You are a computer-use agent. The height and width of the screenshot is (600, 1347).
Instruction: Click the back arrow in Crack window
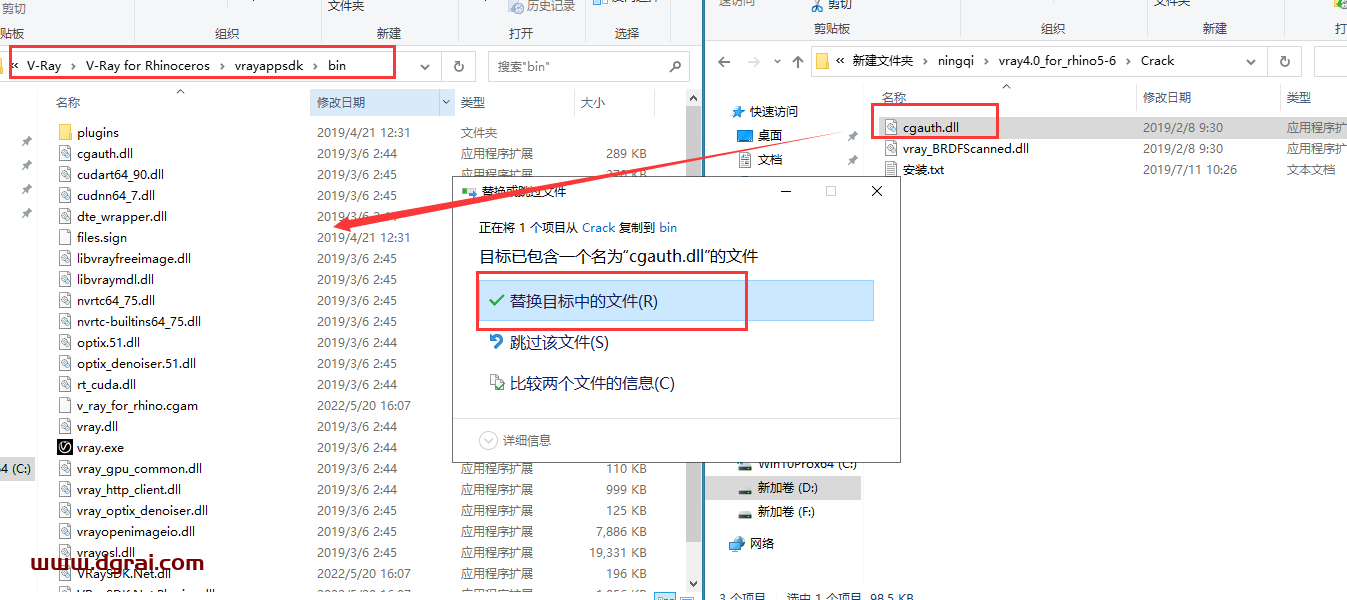pyautogui.click(x=724, y=61)
